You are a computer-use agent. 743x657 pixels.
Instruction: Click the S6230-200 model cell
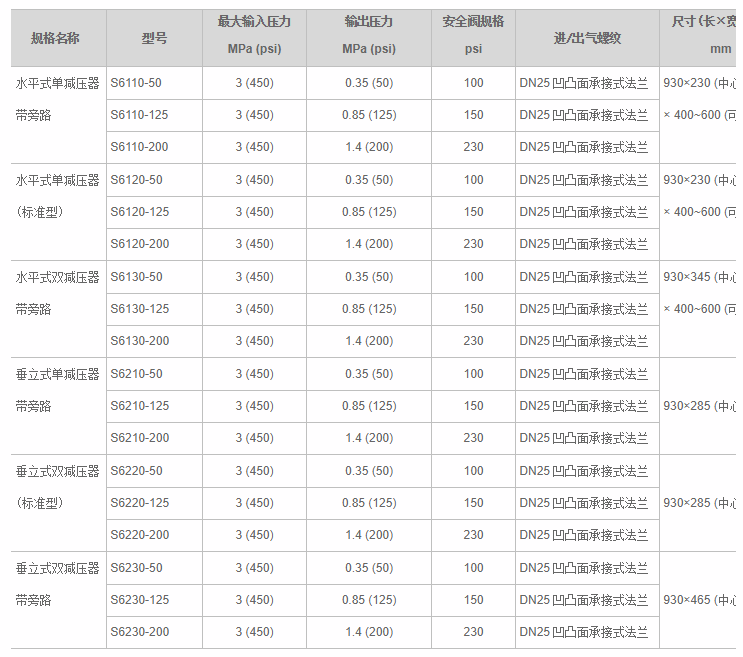pos(139,632)
